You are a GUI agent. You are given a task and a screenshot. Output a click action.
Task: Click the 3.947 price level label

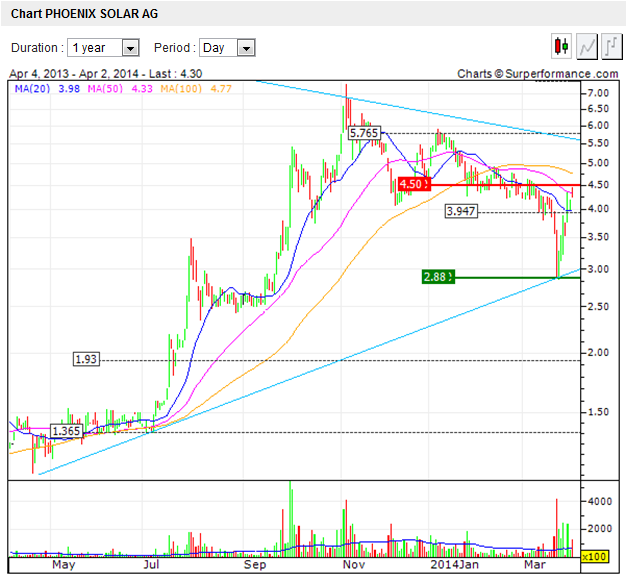[463, 211]
